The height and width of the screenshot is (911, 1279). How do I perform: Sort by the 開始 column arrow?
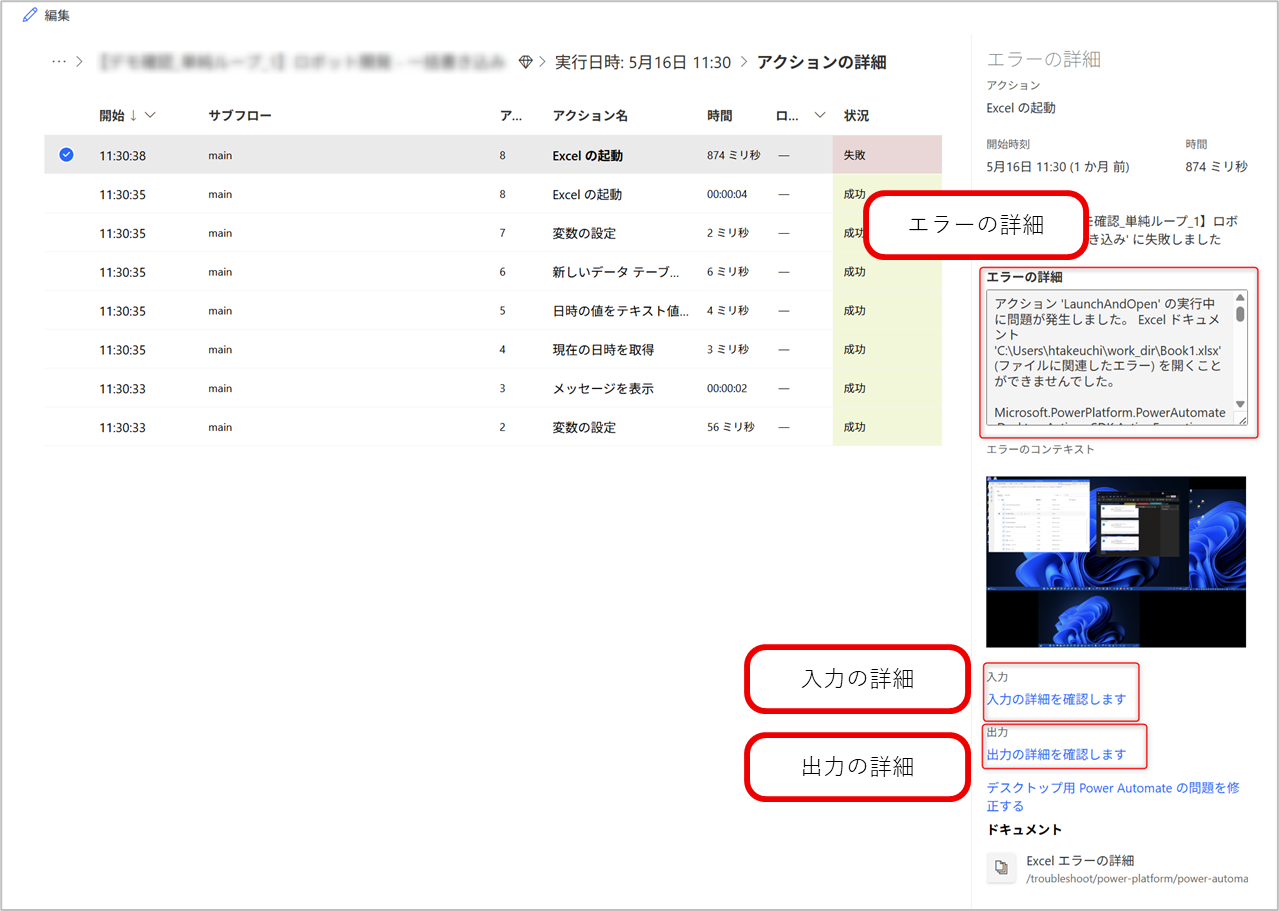click(x=133, y=115)
